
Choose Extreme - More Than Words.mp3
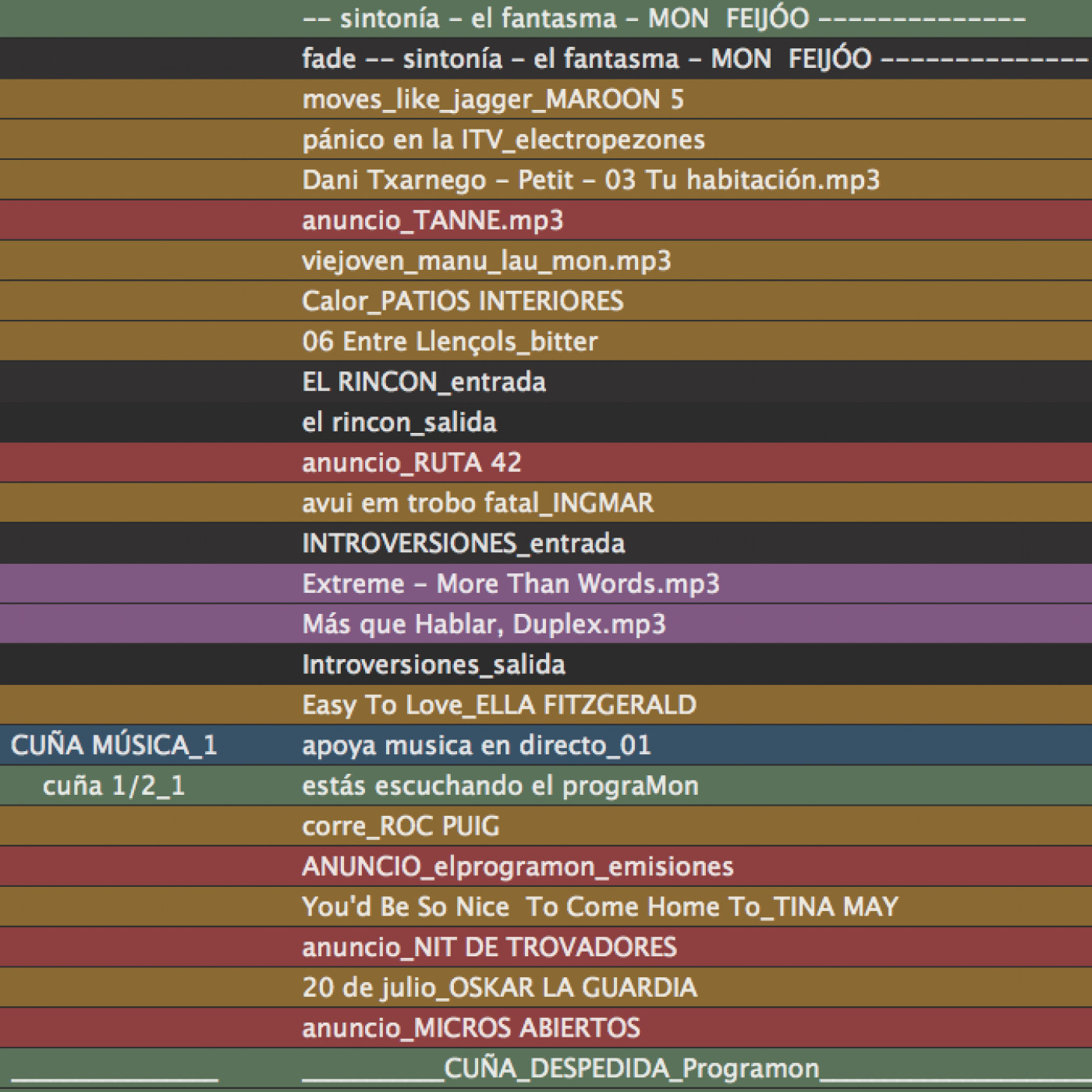point(510,584)
